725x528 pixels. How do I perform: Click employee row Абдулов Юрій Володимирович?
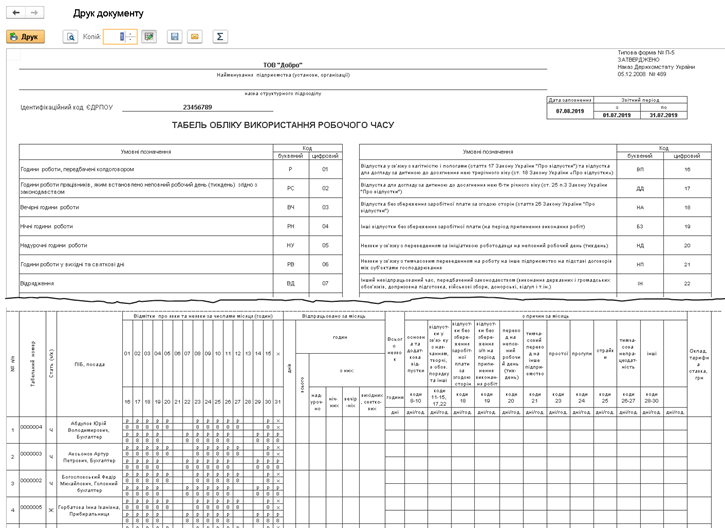point(86,429)
